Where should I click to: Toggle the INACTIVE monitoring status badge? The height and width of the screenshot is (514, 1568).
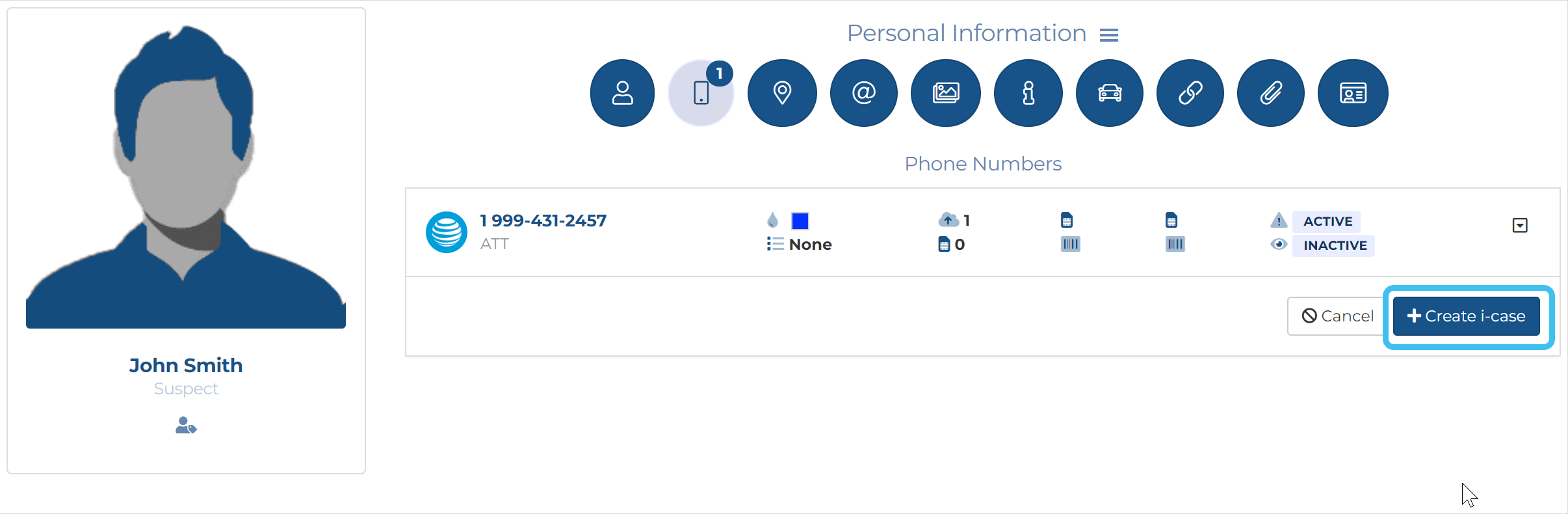coord(1334,245)
